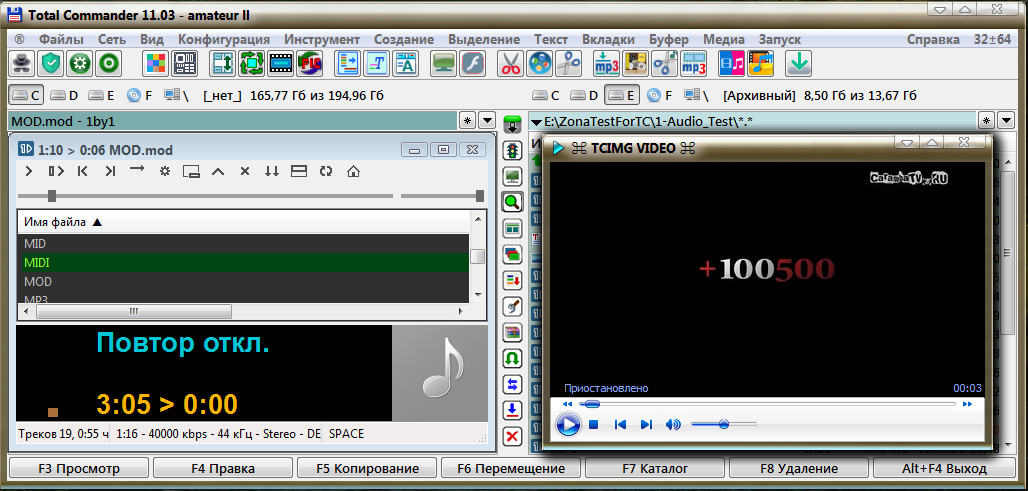Select drive E in right panel
This screenshot has height=491, width=1028.
tap(622, 96)
